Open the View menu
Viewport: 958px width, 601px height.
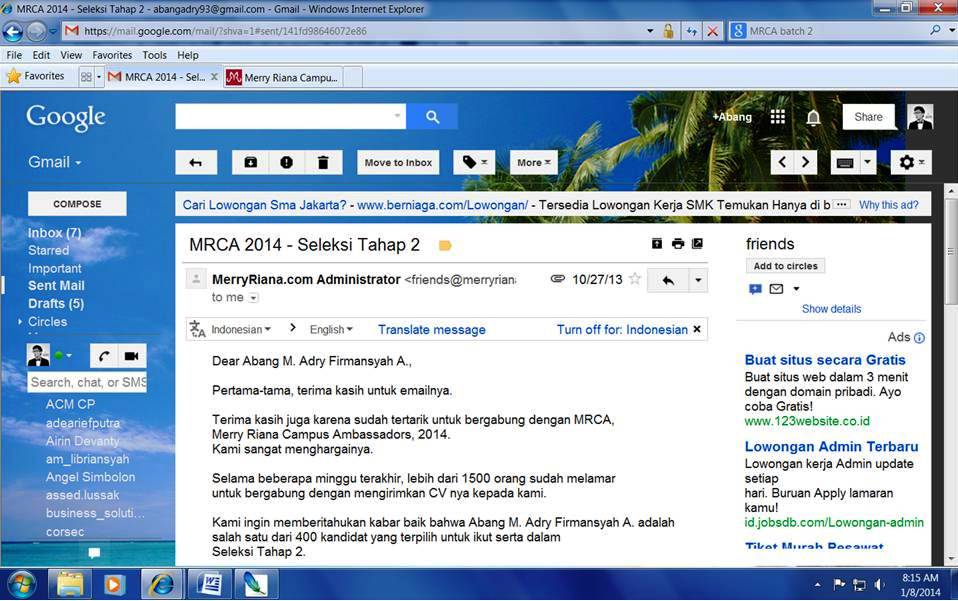tap(71, 55)
